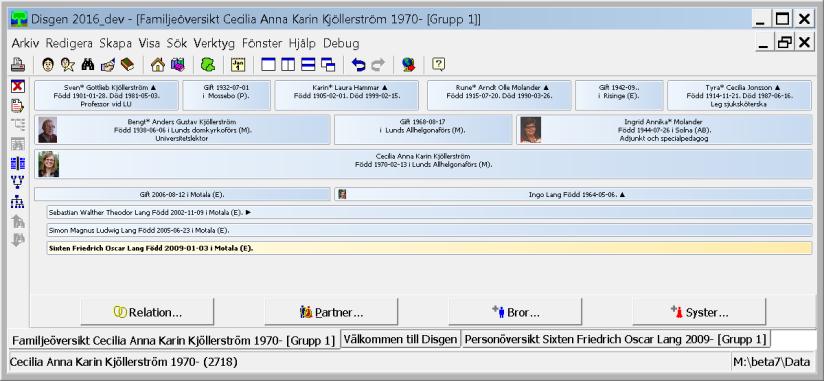Click Ingrid Annika Molander's photo
The image size is (824, 381).
[530, 130]
